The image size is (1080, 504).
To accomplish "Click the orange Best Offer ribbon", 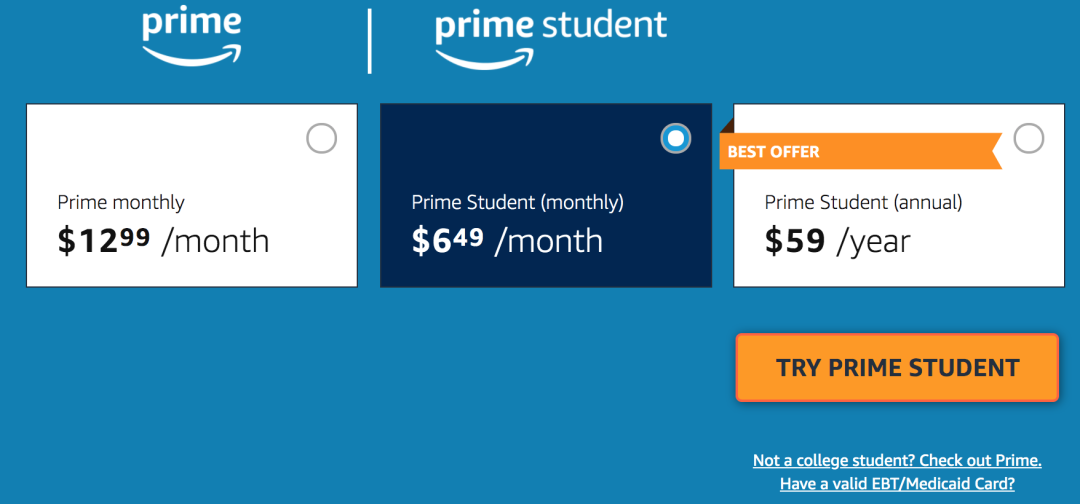I will tap(858, 152).
